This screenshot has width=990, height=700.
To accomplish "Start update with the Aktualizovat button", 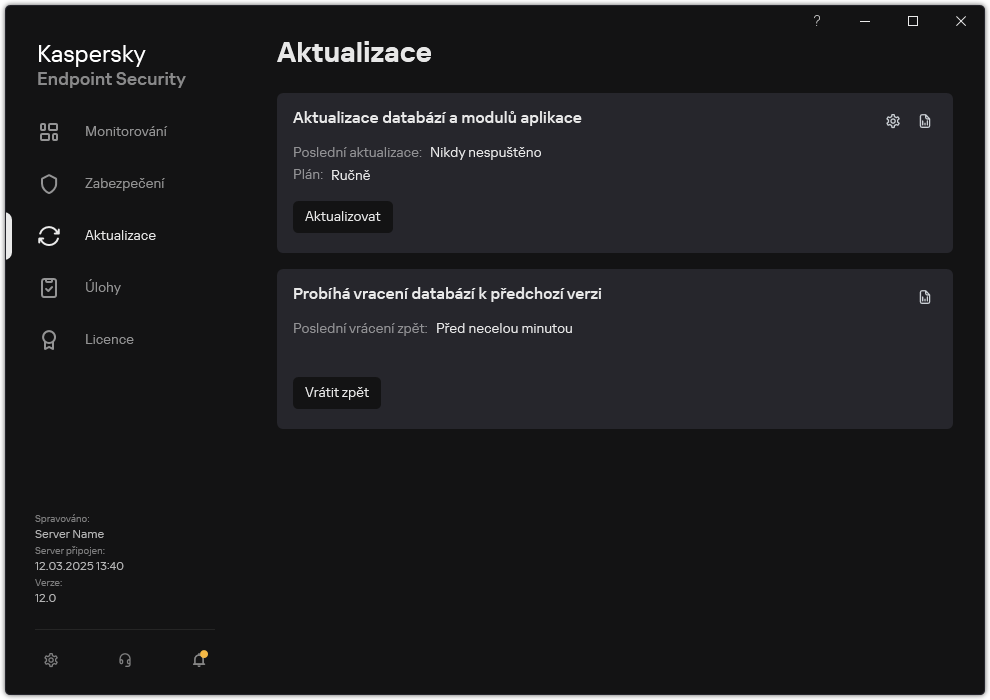I will tap(342, 216).
